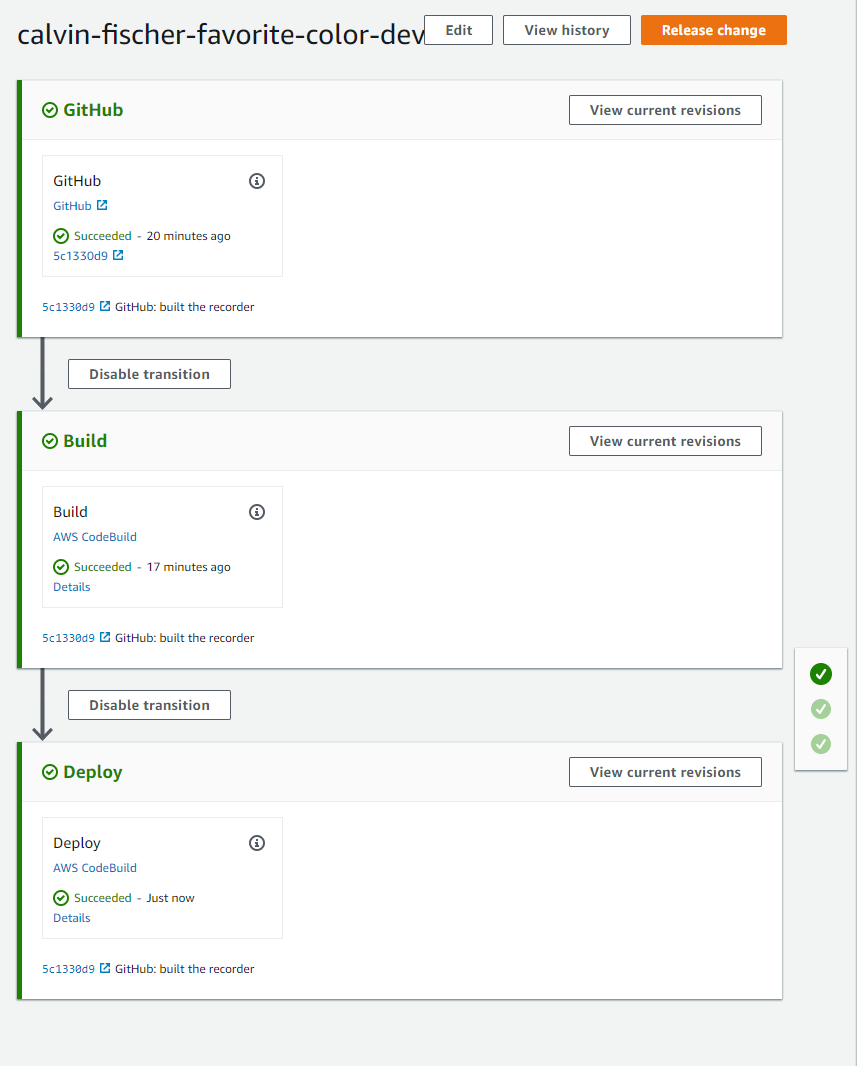
Task: Disable transition between GitHub and Build
Action: point(150,374)
